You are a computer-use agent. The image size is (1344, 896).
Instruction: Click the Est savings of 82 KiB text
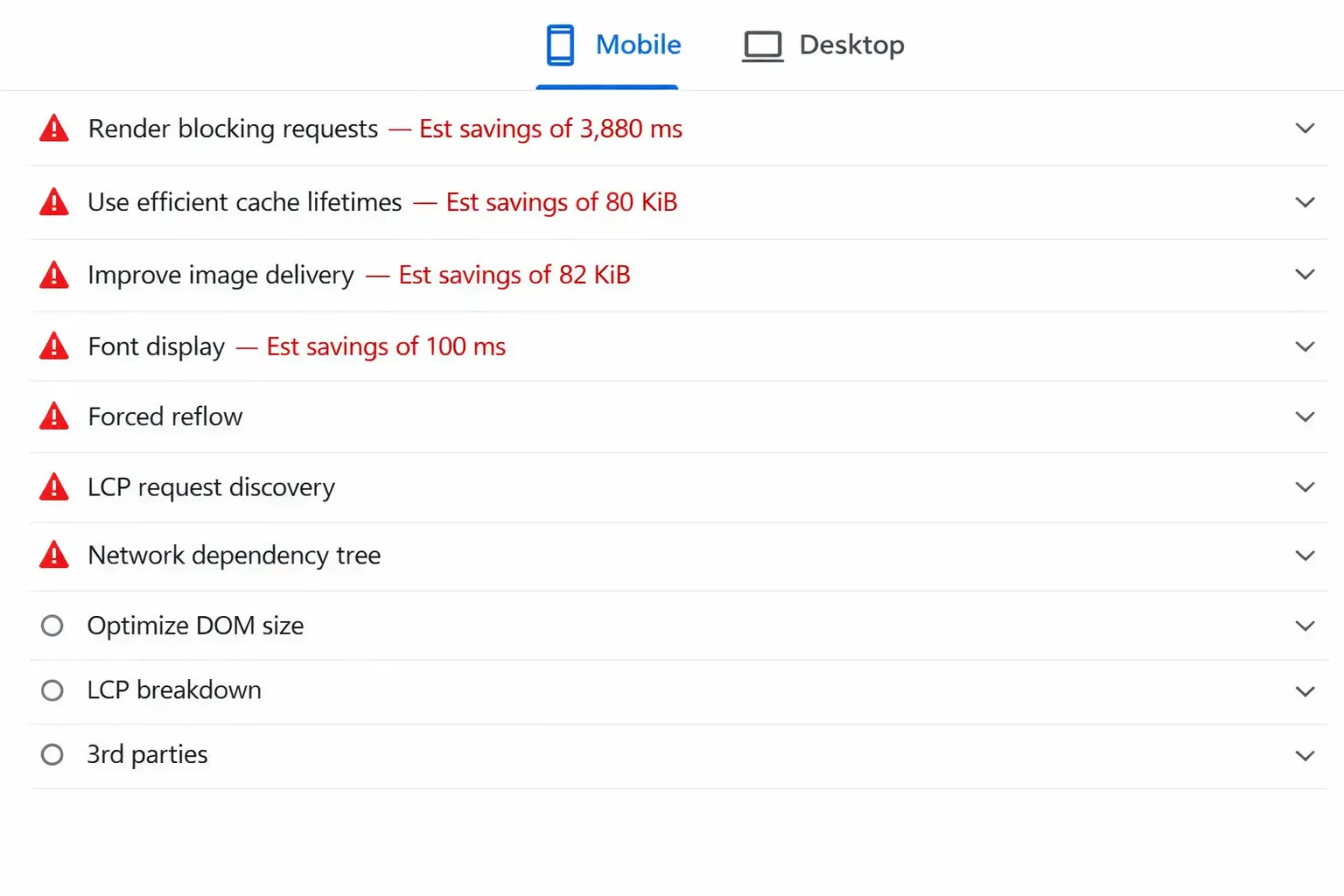pos(514,274)
